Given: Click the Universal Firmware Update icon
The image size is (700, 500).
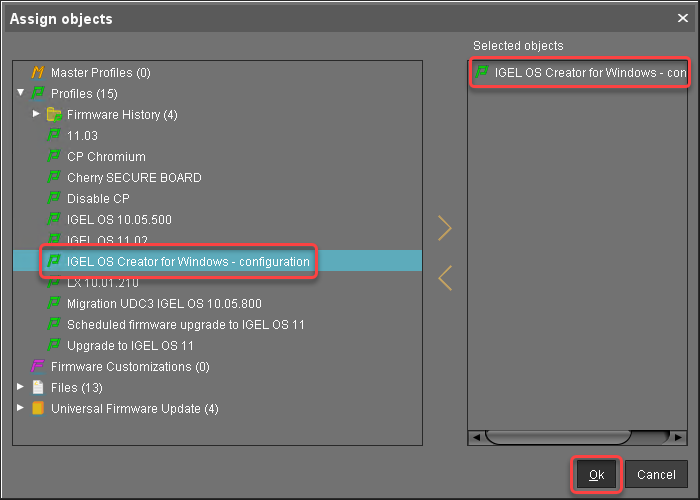Looking at the screenshot, I should coord(38,409).
